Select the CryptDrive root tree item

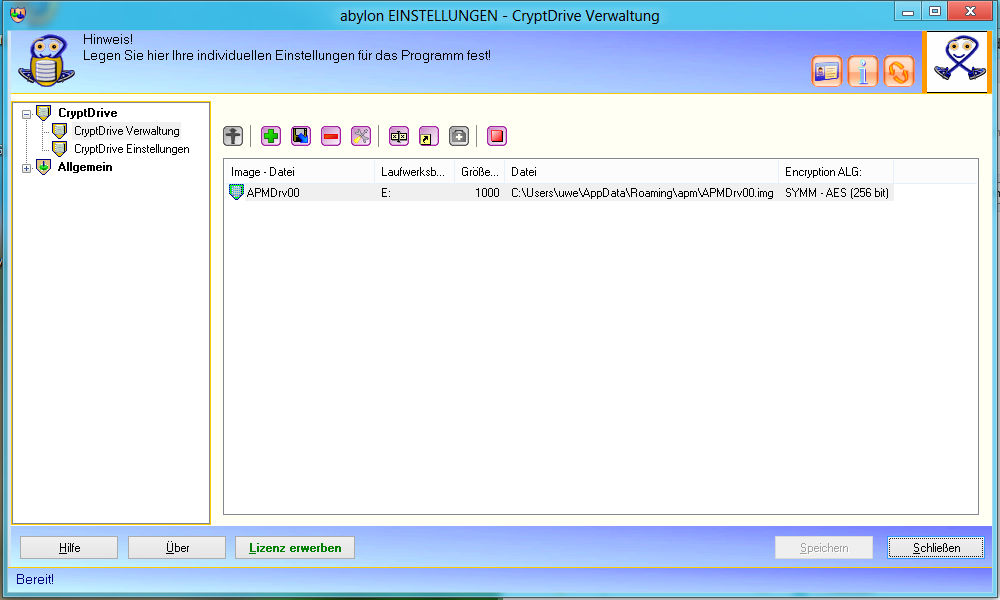coord(87,113)
